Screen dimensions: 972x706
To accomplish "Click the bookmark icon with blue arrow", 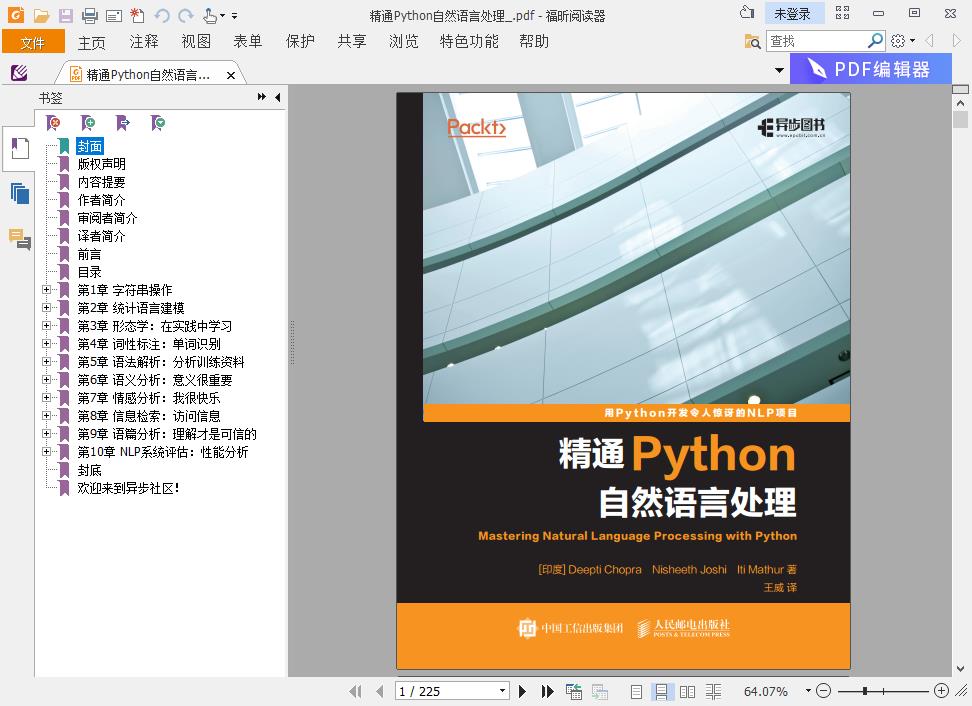I will 123,123.
